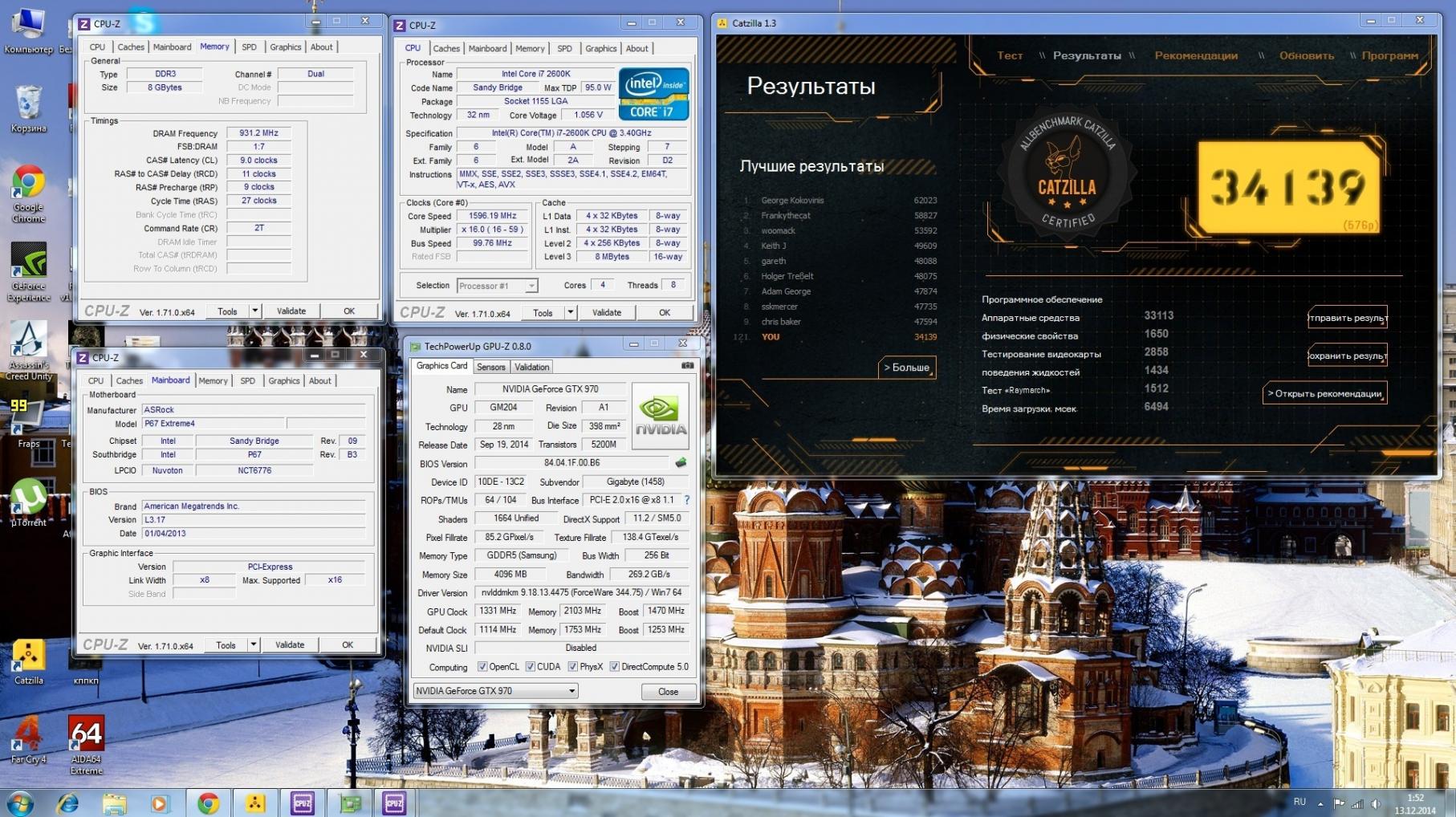Screen dimensions: 1456x817
Task: Expand Tools dropdown arrow in CPU-Z CPU window
Action: pos(571,312)
